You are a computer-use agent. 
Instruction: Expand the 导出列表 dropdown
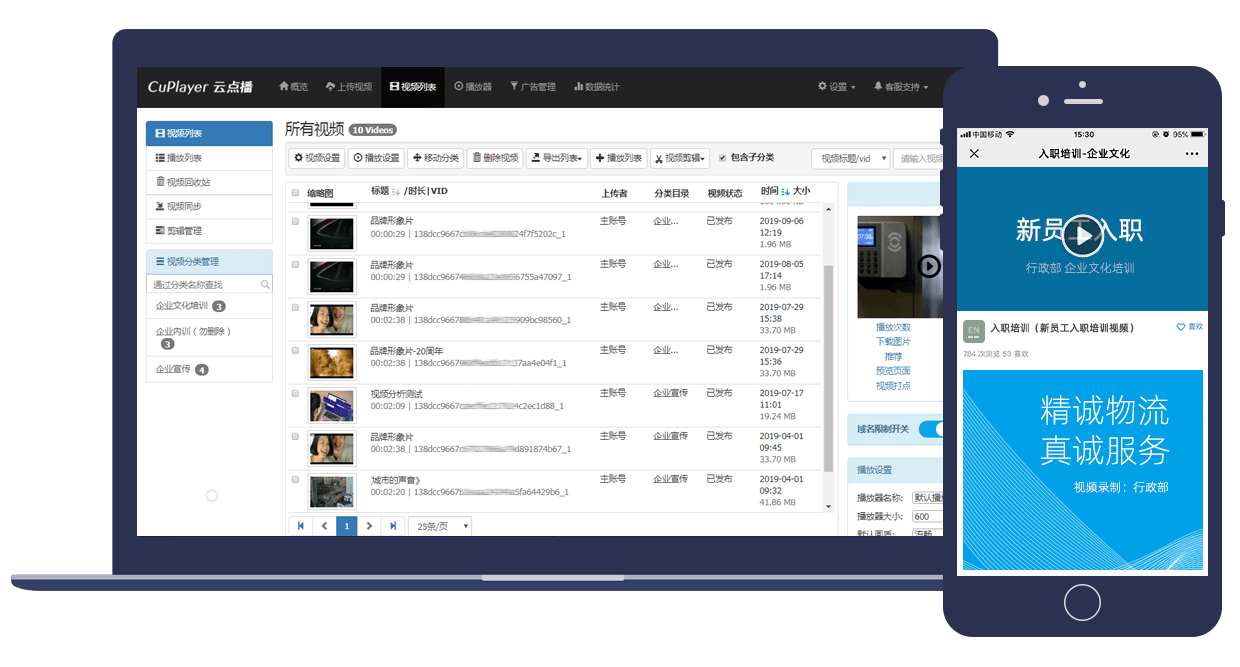[556, 158]
